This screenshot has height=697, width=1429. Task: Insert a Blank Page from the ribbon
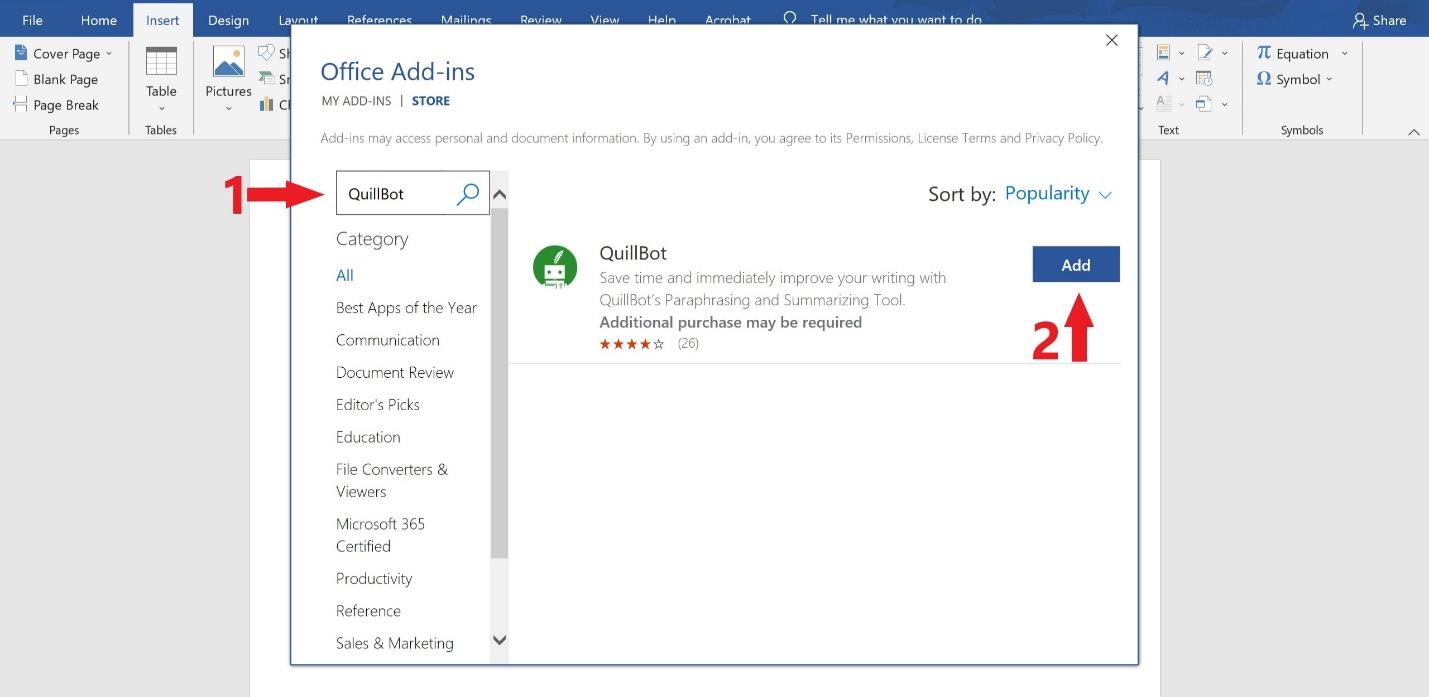click(56, 79)
